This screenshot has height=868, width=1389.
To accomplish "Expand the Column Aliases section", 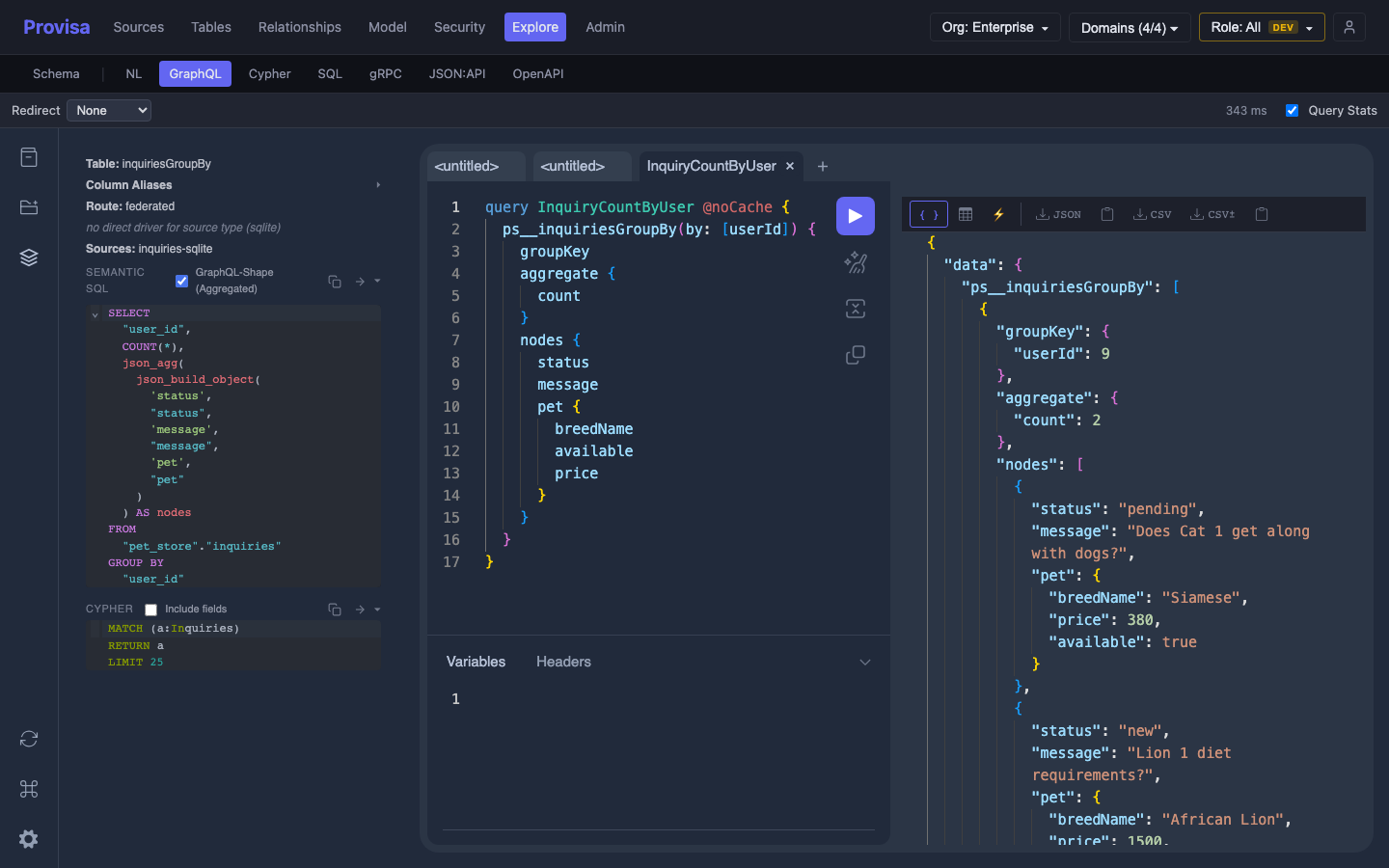I will 378,185.
